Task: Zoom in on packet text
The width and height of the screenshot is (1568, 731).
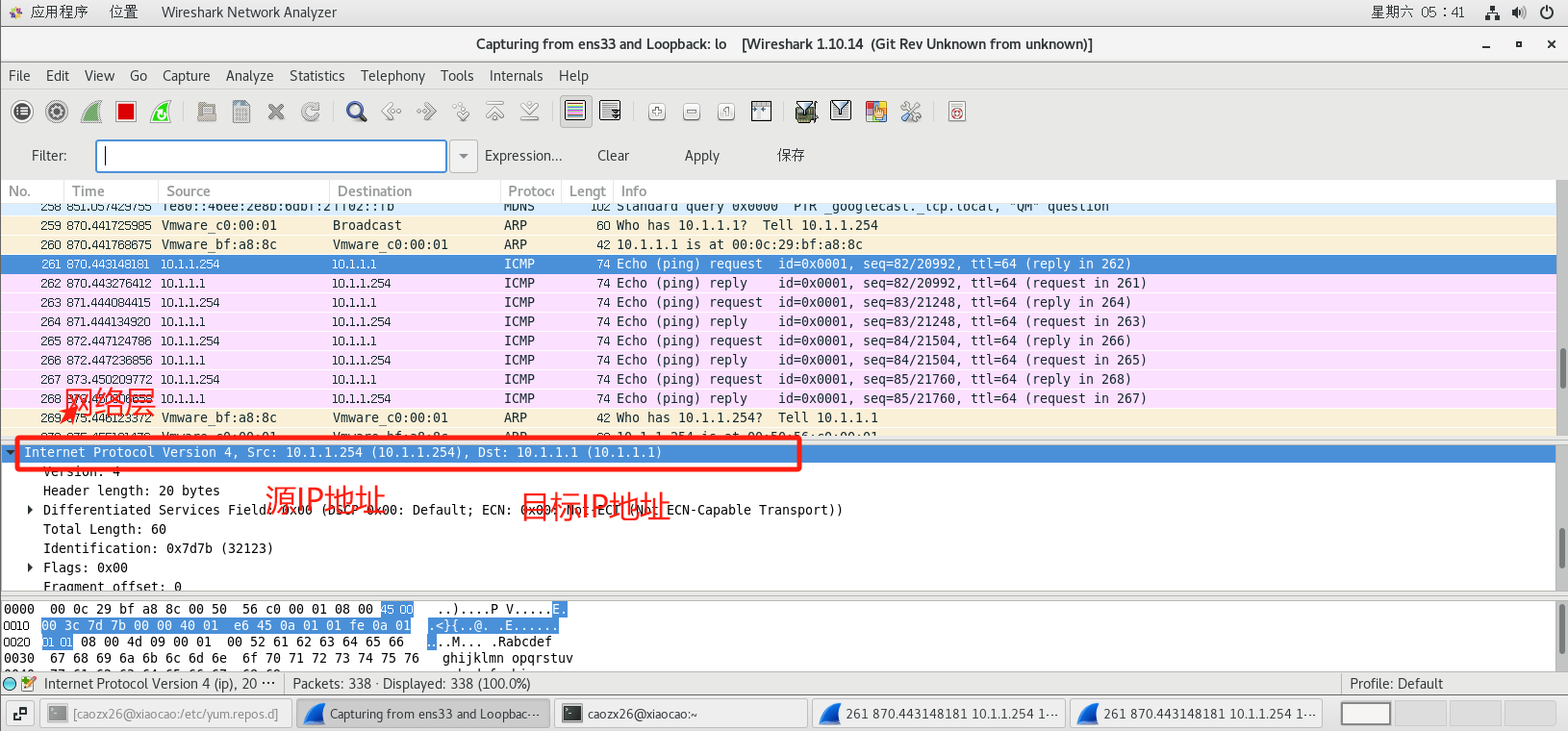Action: click(657, 112)
